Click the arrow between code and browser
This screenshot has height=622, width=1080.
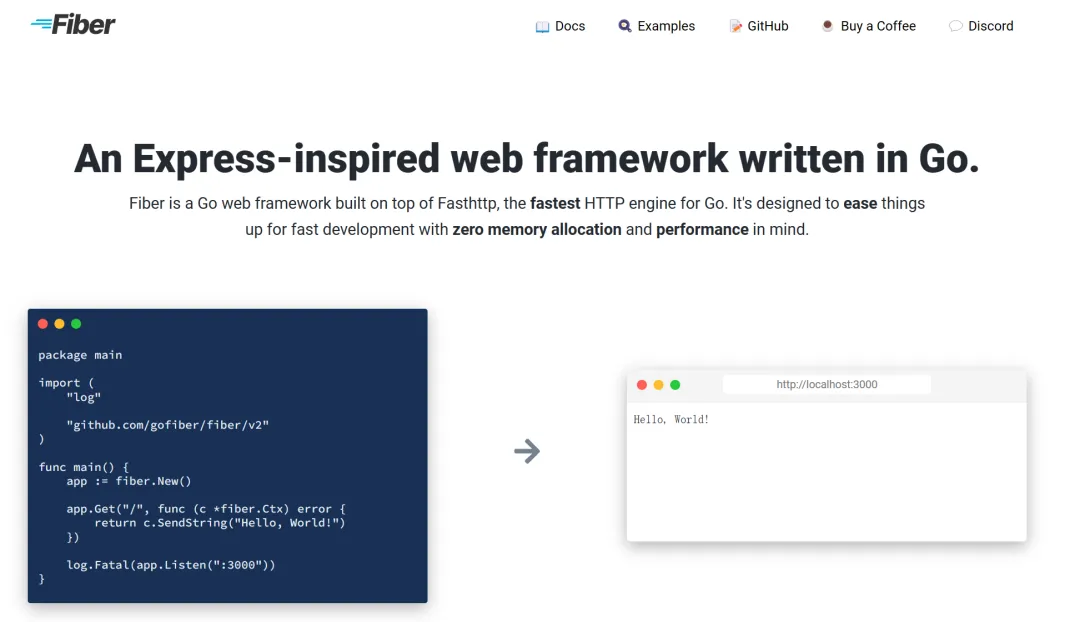pyautogui.click(x=527, y=451)
